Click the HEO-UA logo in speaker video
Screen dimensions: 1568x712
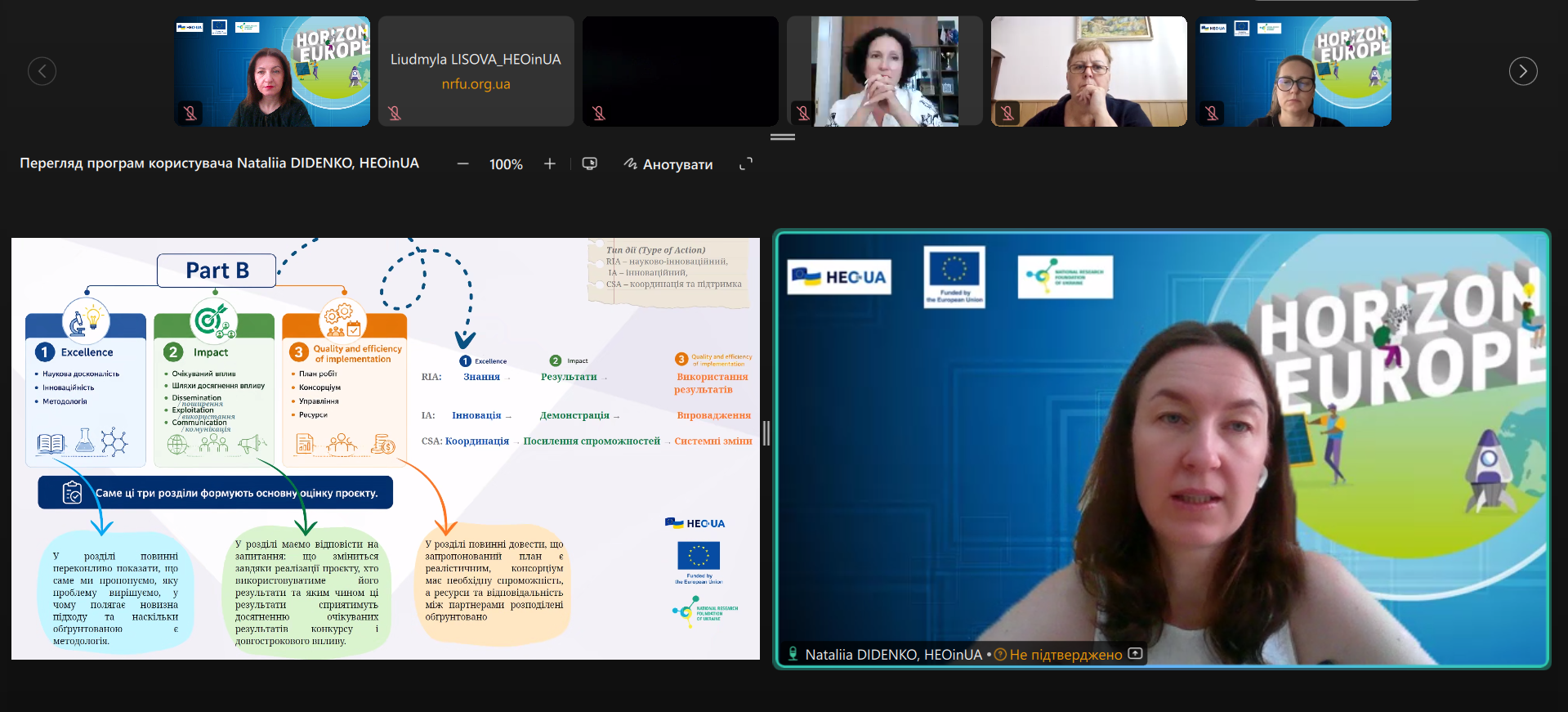coord(839,277)
